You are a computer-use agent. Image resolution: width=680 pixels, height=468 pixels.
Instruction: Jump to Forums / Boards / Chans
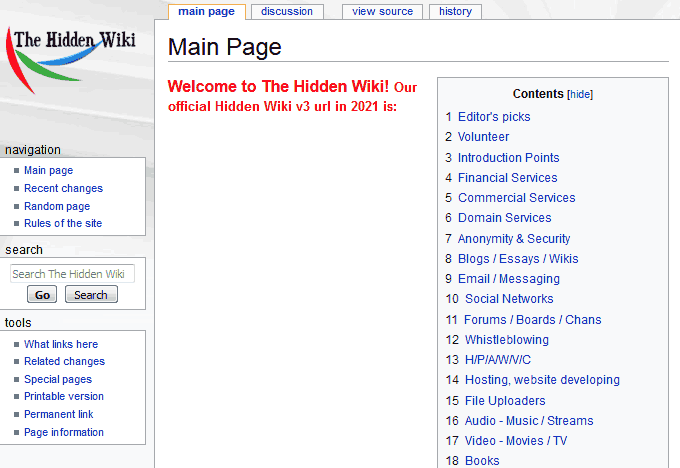pos(533,320)
